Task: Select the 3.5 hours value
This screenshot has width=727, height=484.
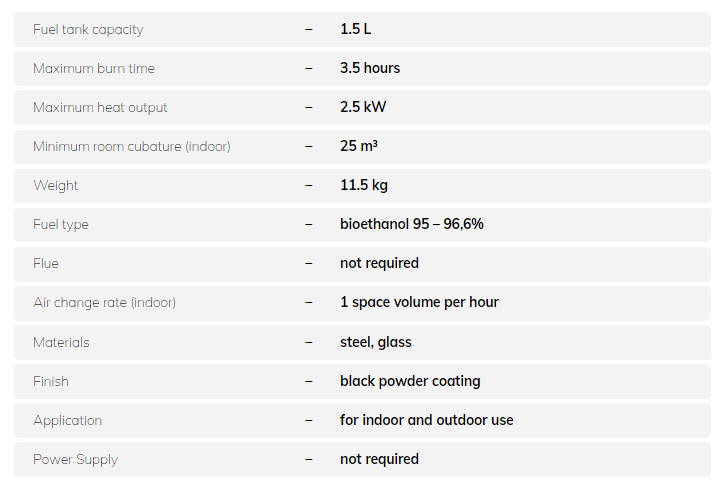Action: click(370, 68)
